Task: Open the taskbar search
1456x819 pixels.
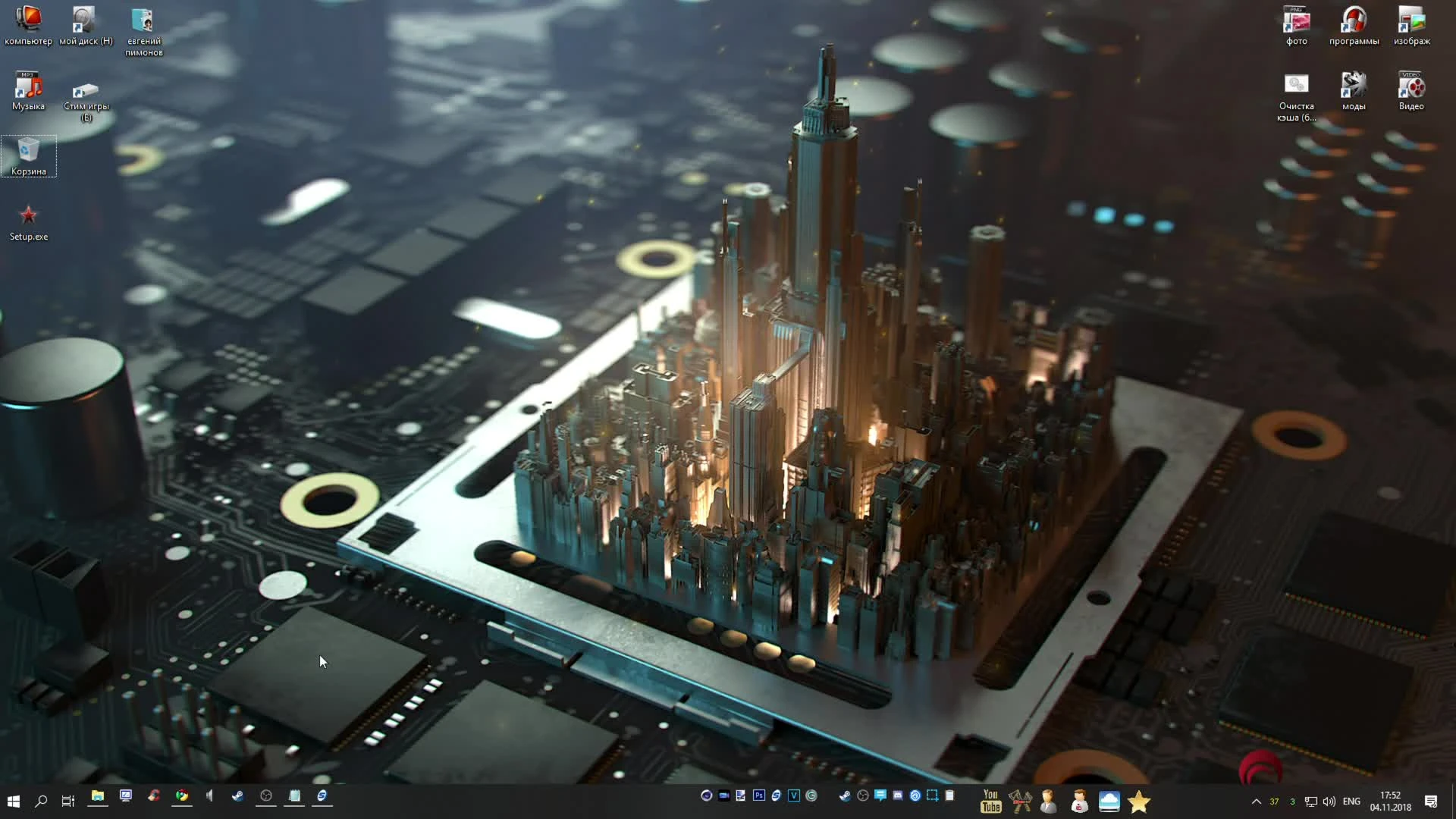Action: click(41, 802)
